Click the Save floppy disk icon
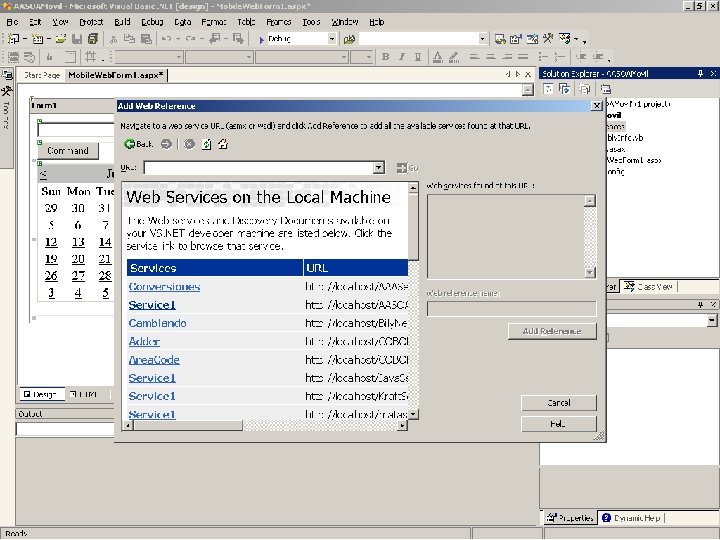Screen dimensions: 720x540 coord(77,39)
